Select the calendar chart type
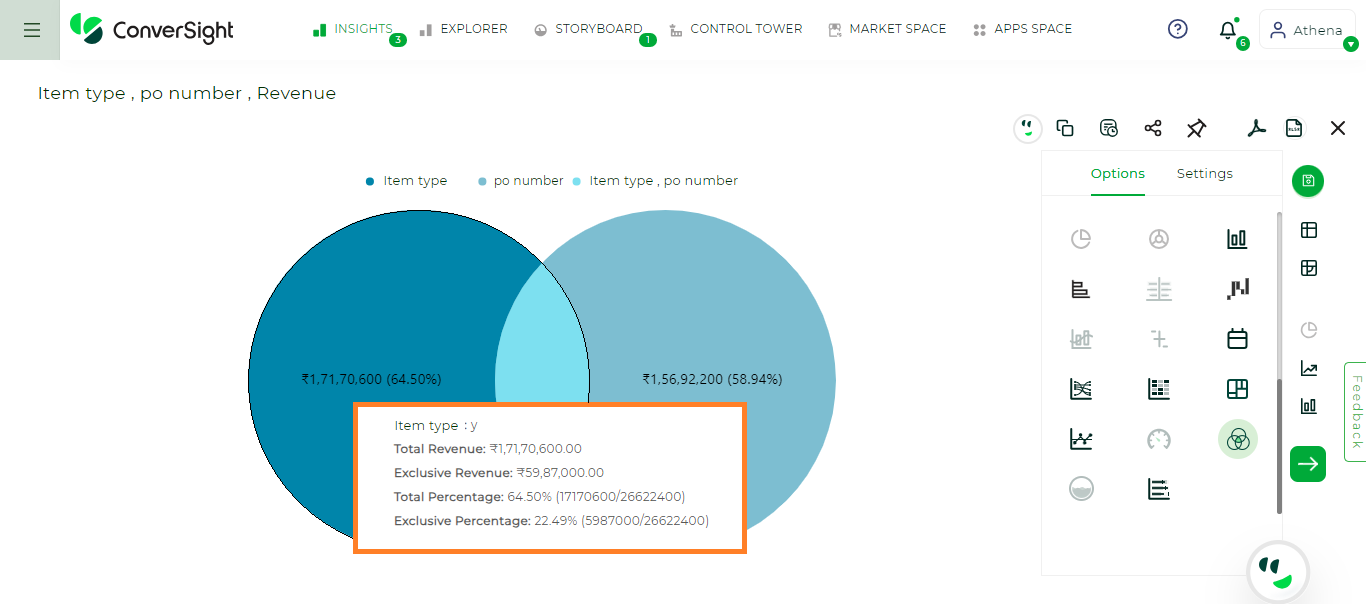This screenshot has height=604, width=1366. tap(1237, 339)
